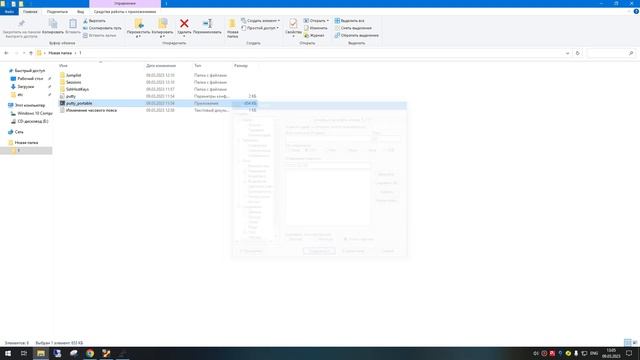Open CD-дисковод (E:) in navigation pane
The width and height of the screenshot is (640, 360).
click(x=33, y=122)
